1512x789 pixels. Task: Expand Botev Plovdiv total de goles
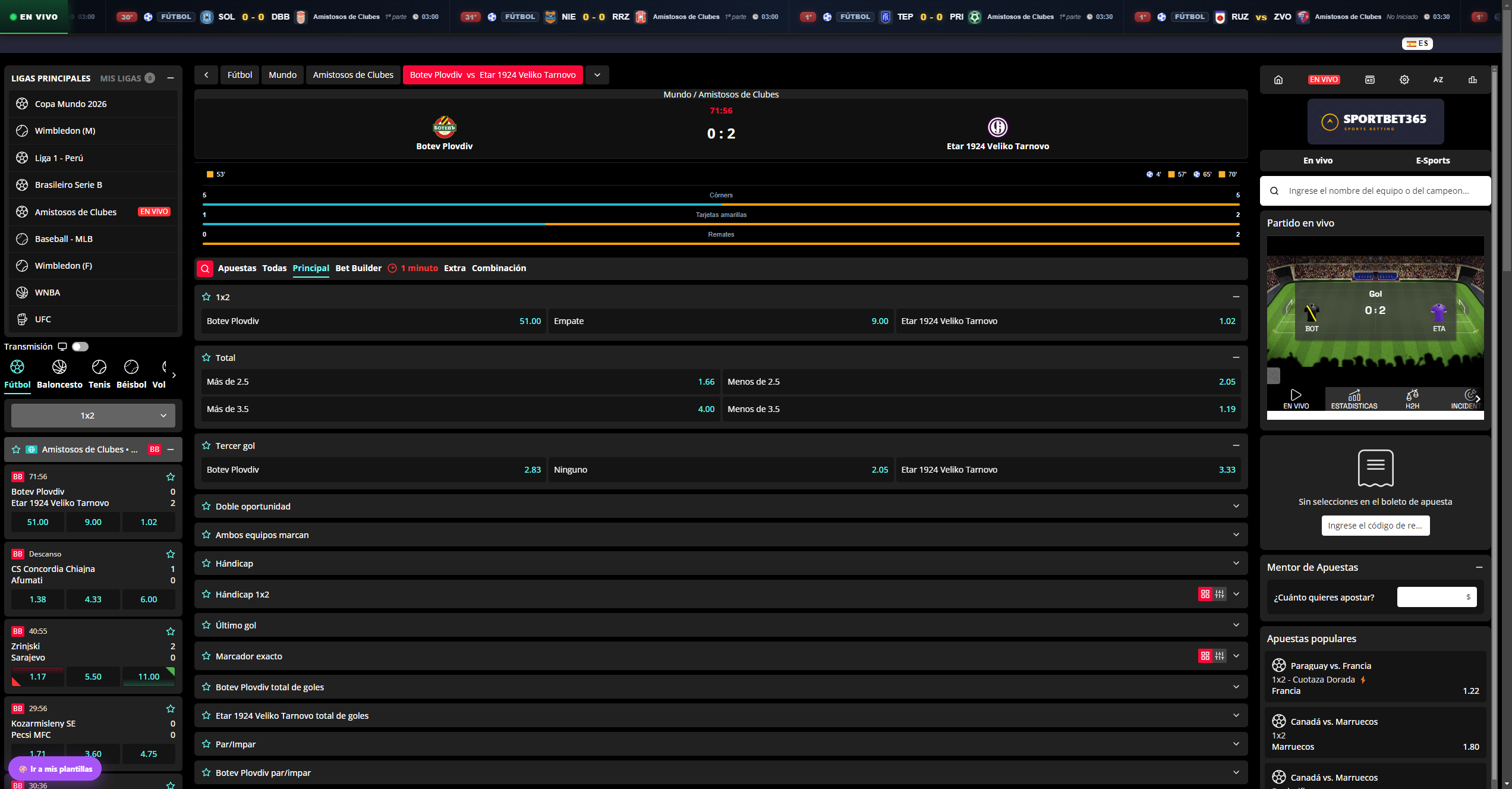tap(1236, 687)
